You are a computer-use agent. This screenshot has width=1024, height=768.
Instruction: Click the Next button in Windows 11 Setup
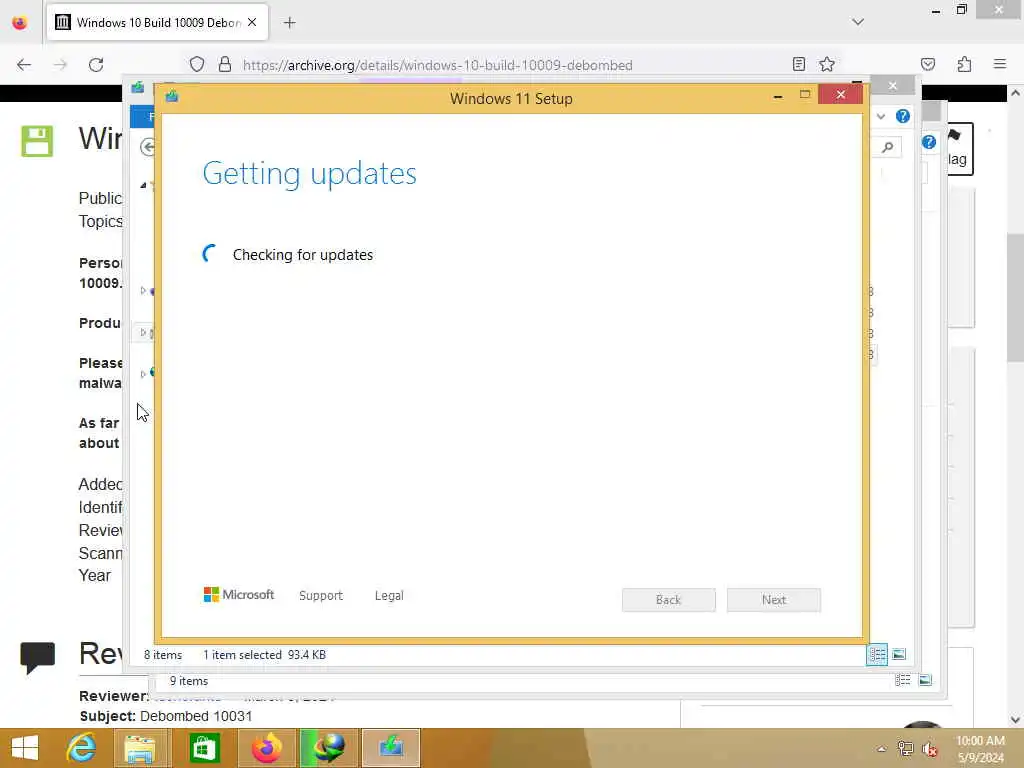point(774,600)
